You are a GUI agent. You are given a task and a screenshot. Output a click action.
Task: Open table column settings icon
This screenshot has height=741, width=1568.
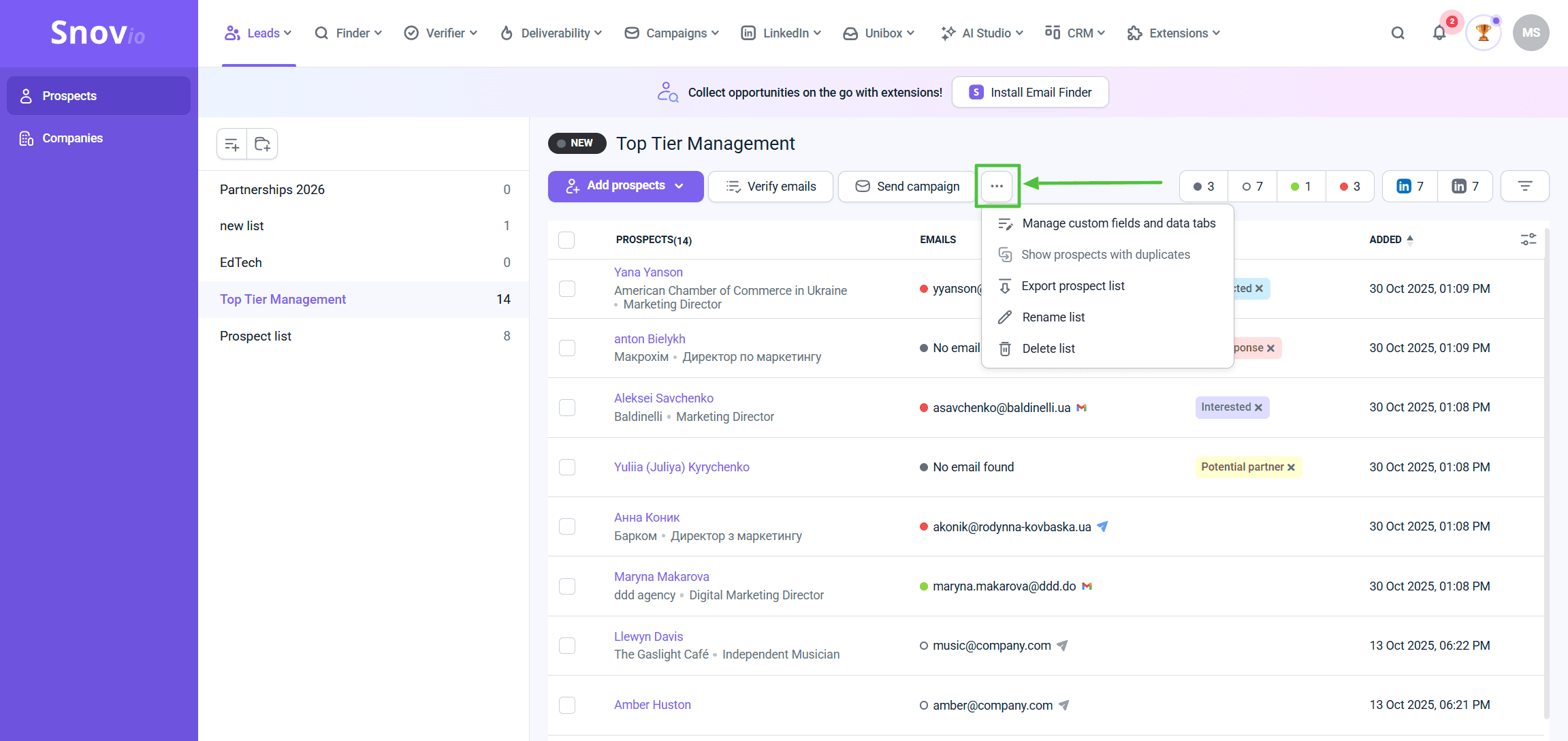[x=1528, y=240]
